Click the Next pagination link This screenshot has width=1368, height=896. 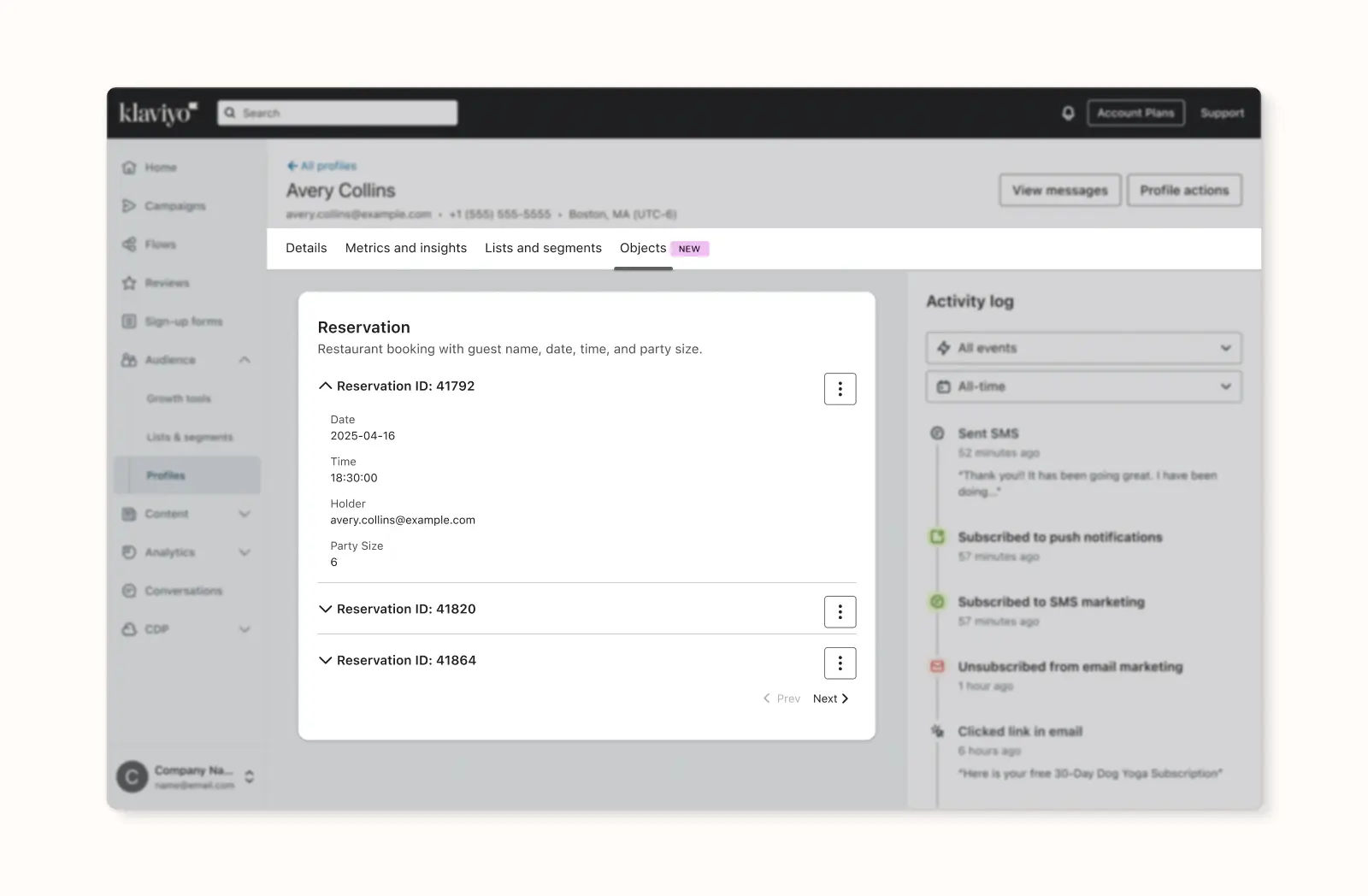[x=830, y=699]
